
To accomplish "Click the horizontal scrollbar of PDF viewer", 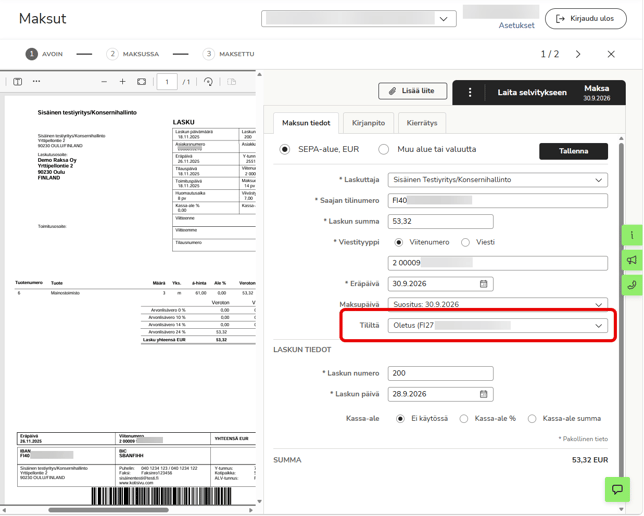I will pyautogui.click(x=108, y=510).
